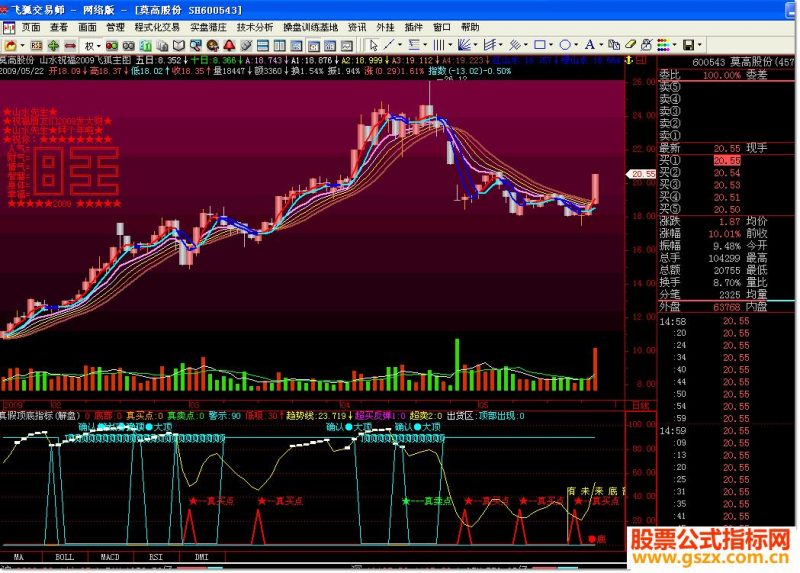Expand the rectangle tool dropdown arrow
The width and height of the screenshot is (800, 573).
[551, 45]
